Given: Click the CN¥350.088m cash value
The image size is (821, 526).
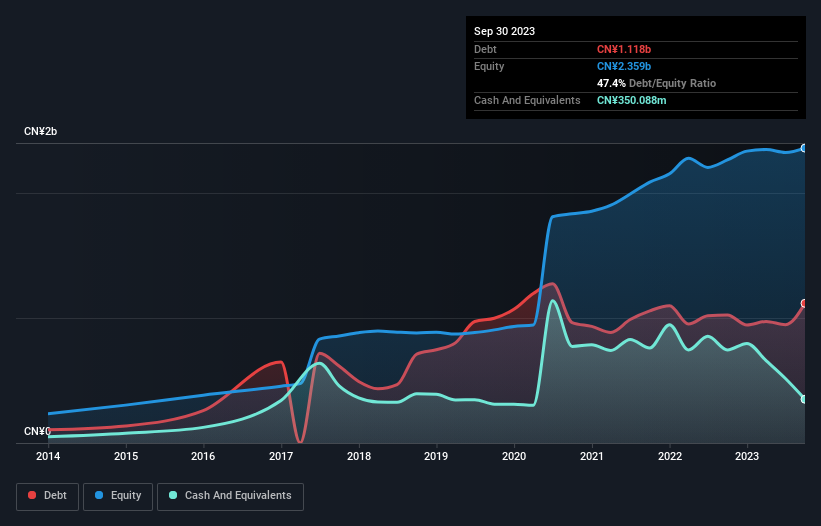Looking at the screenshot, I should [x=632, y=100].
